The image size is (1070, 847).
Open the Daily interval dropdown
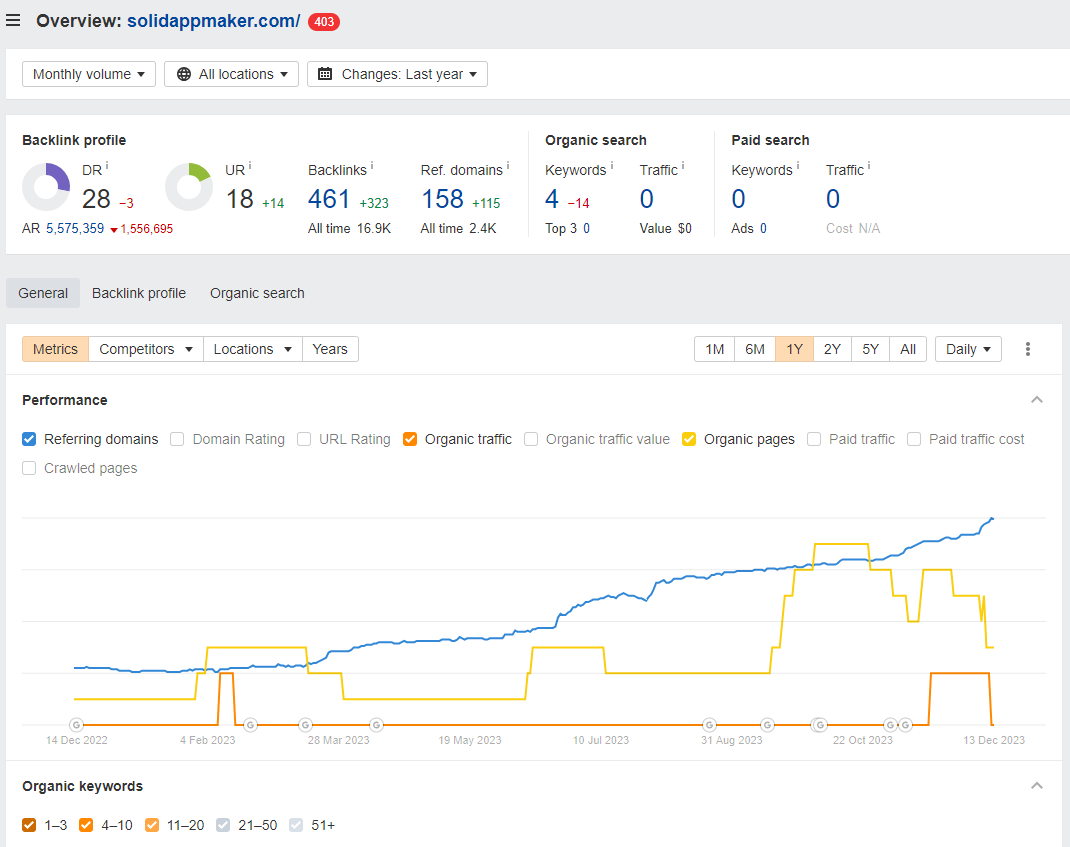pyautogui.click(x=968, y=349)
